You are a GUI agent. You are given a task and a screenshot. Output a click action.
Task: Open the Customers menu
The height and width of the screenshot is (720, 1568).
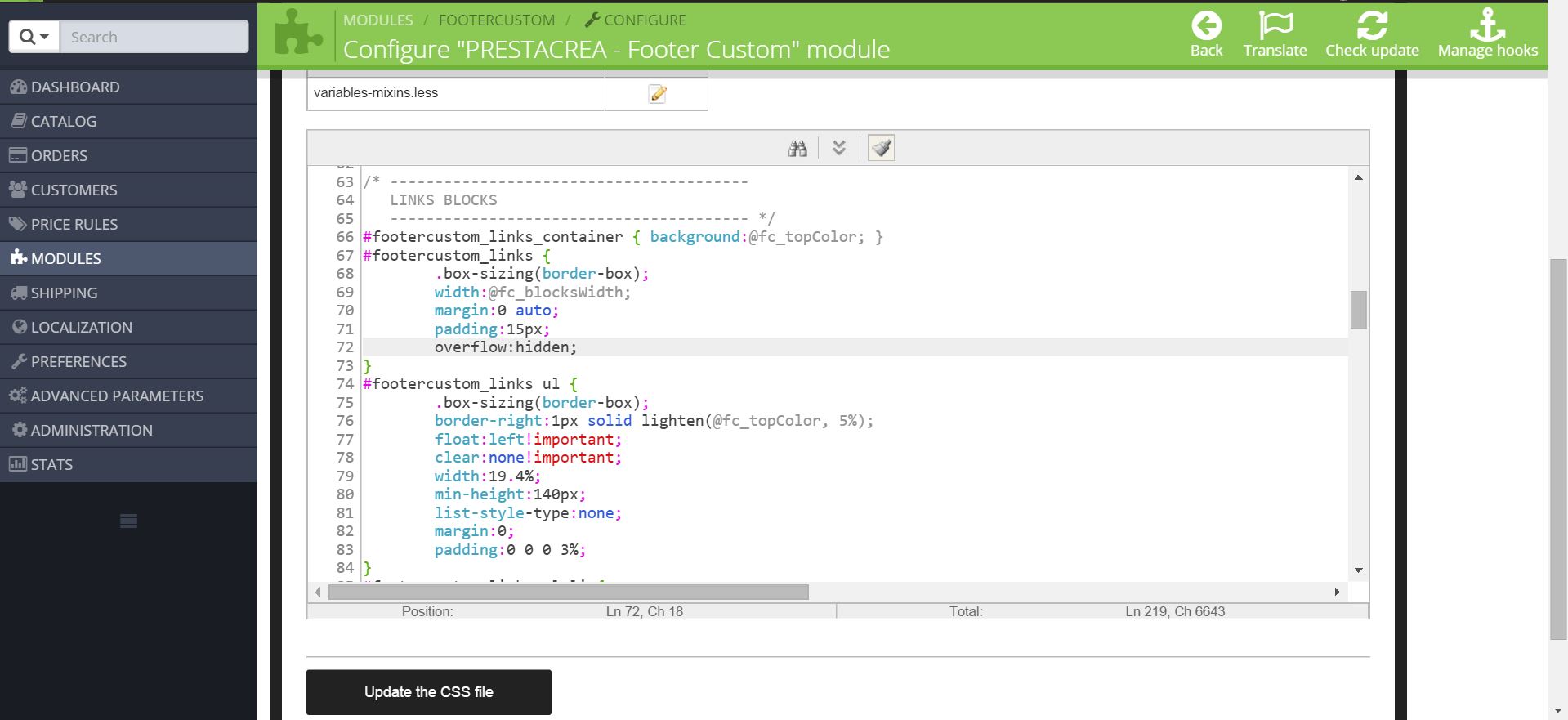(x=128, y=190)
